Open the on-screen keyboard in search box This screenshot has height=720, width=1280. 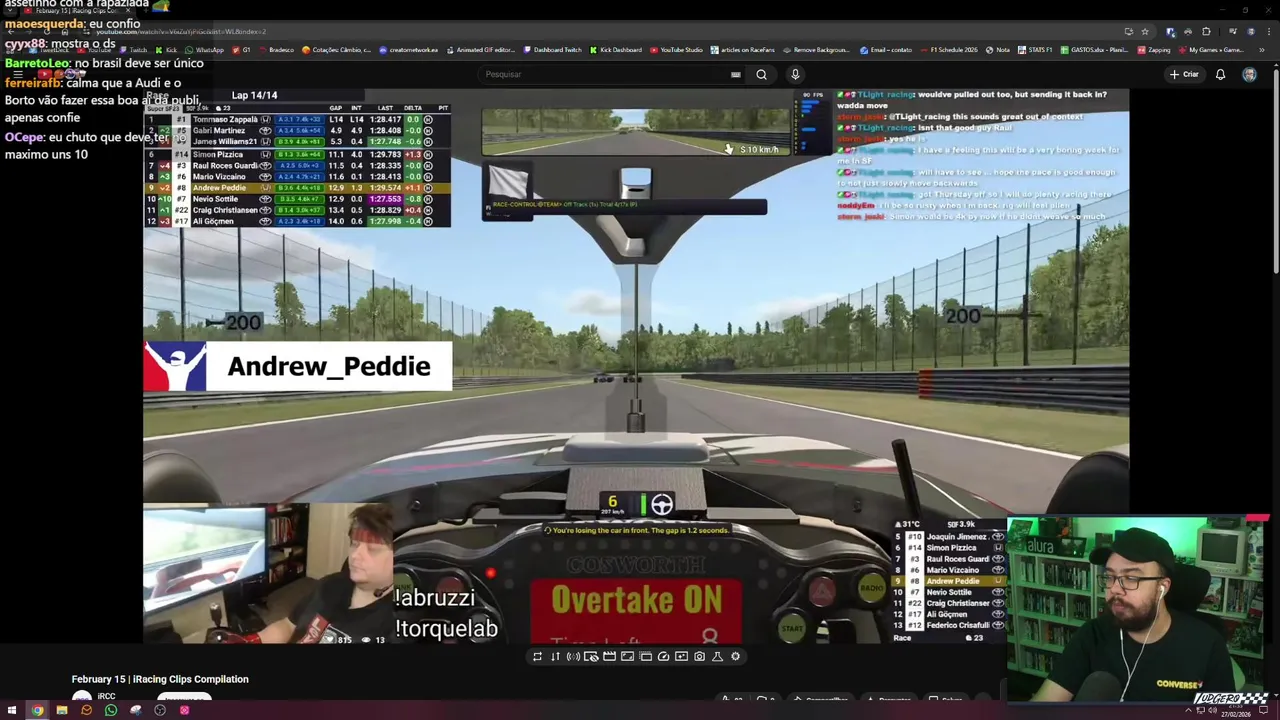pos(735,74)
